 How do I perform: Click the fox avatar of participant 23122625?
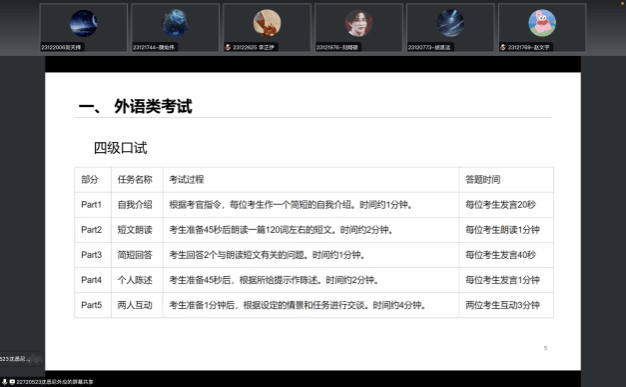coord(267,23)
